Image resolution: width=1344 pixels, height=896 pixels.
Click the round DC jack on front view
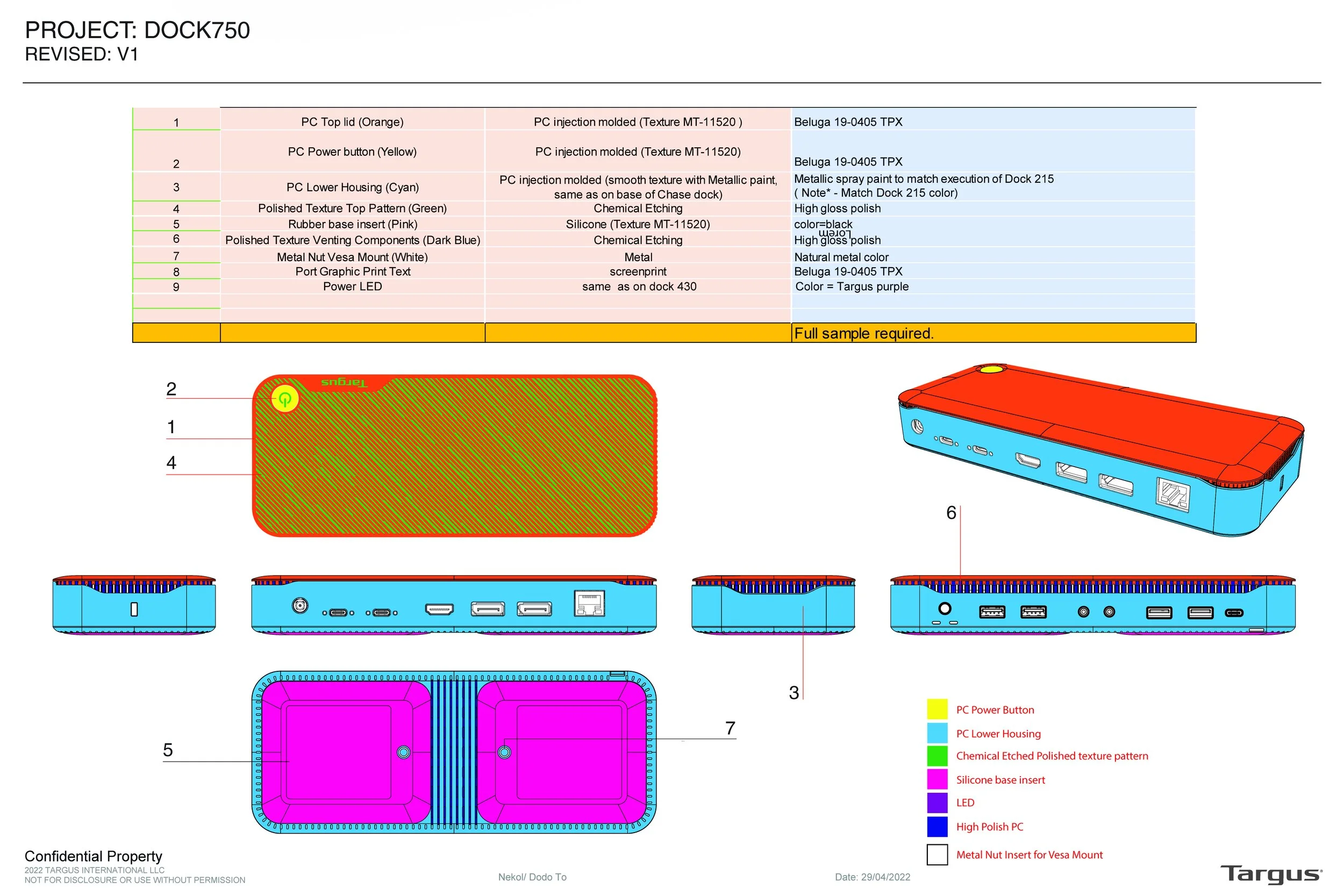click(300, 605)
